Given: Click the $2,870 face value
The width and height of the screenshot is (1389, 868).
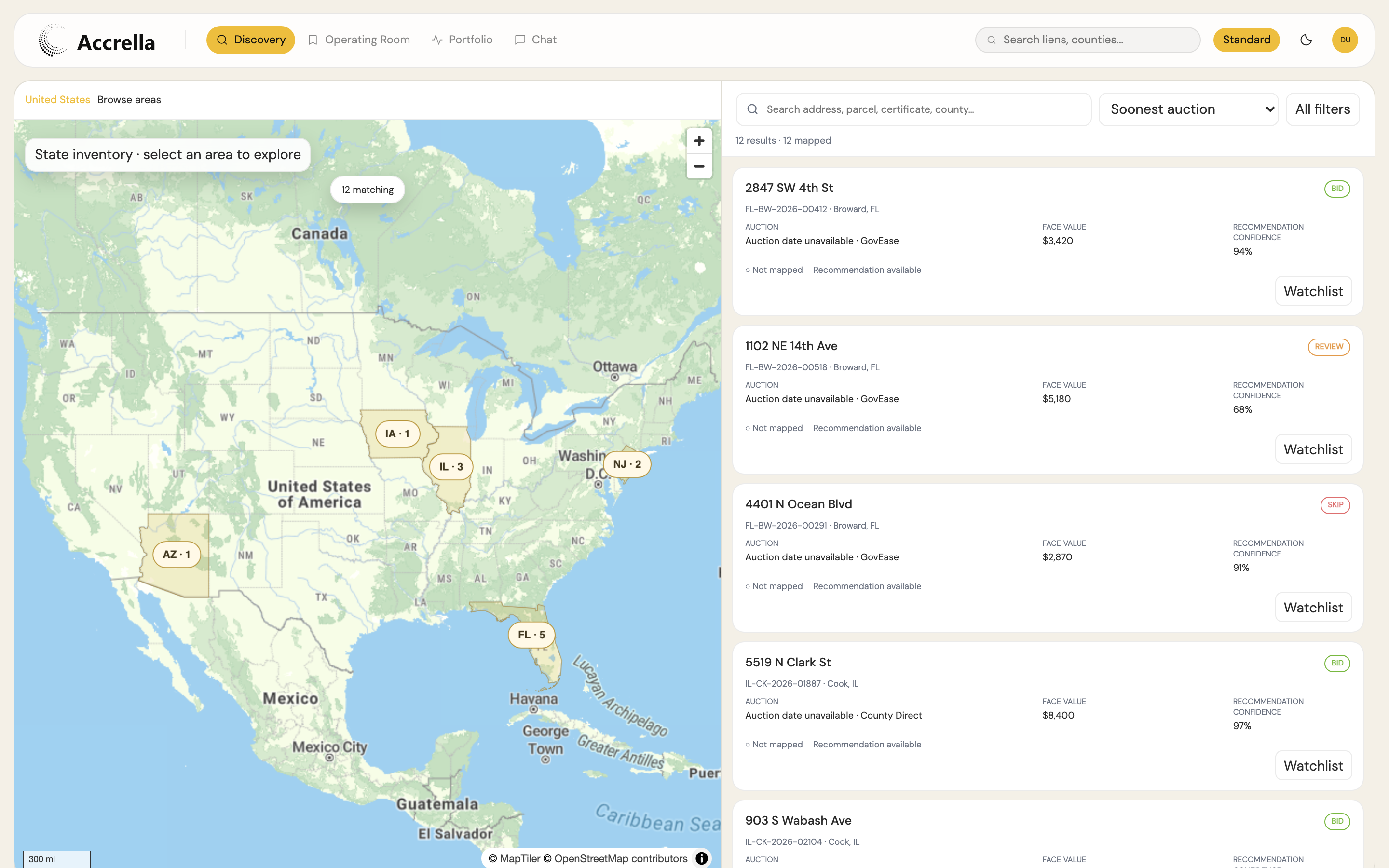Looking at the screenshot, I should coord(1057,557).
